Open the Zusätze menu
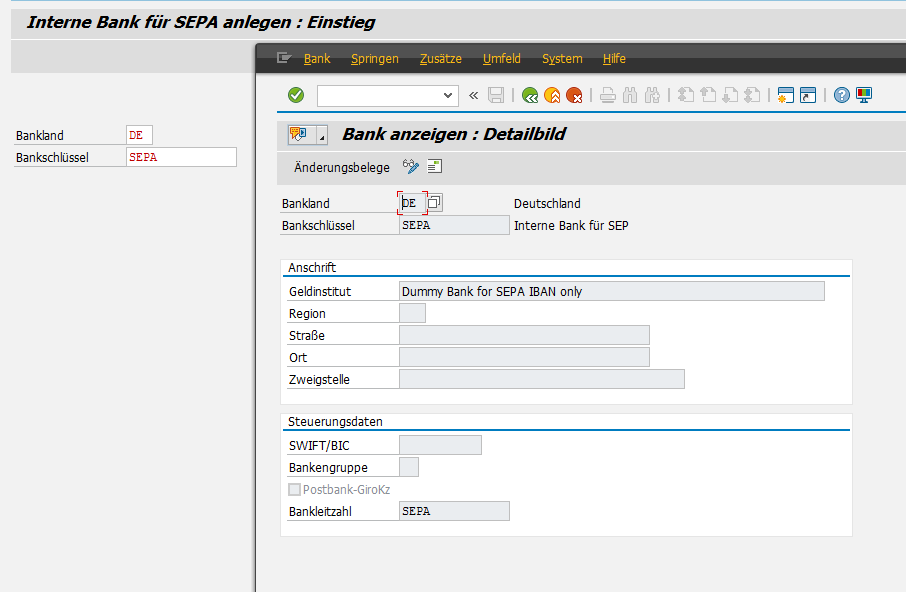Image resolution: width=906 pixels, height=592 pixels. point(441,59)
